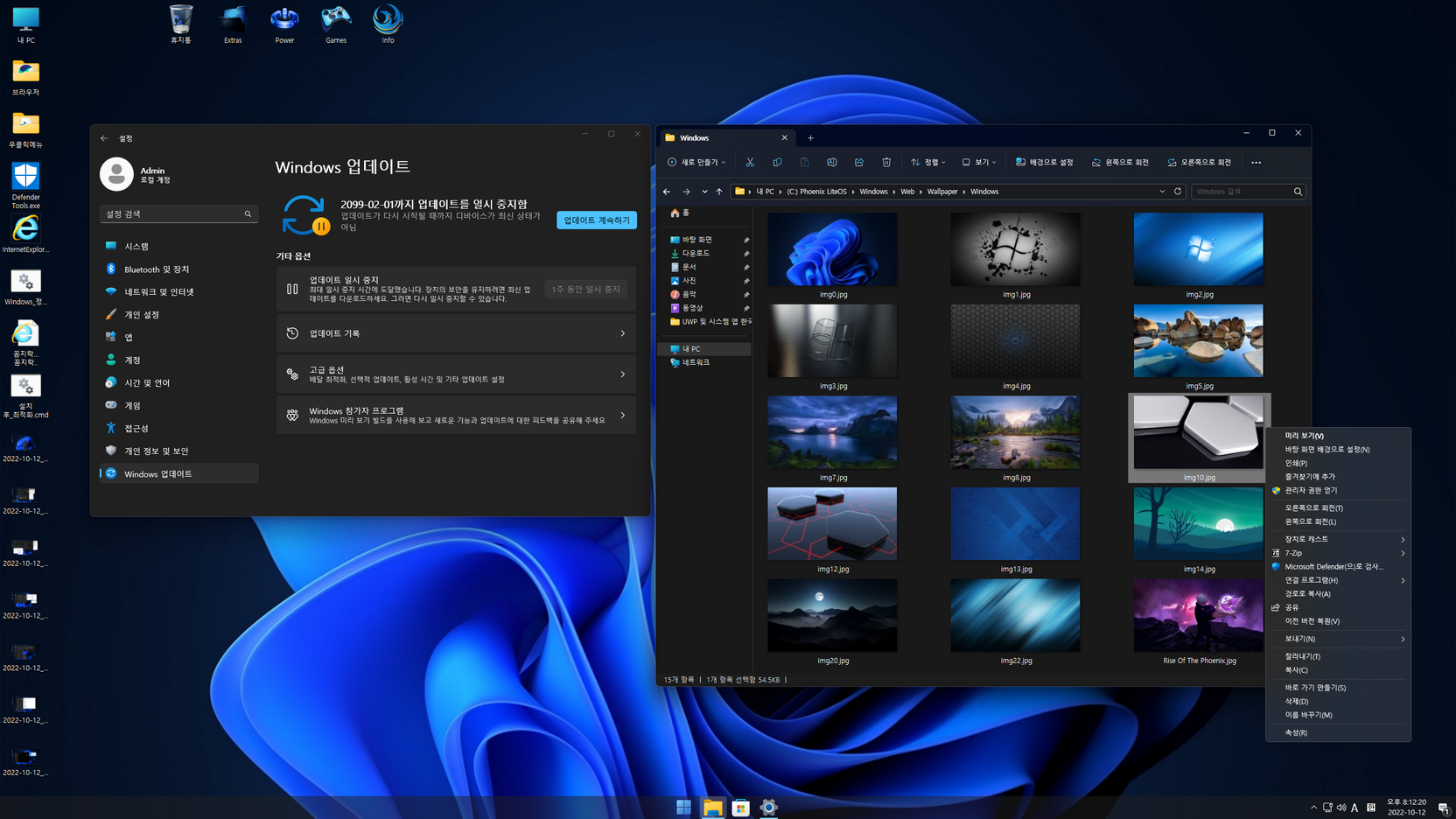Show hidden system tray icons chevron
This screenshot has height=819, width=1456.
pos(1313,808)
